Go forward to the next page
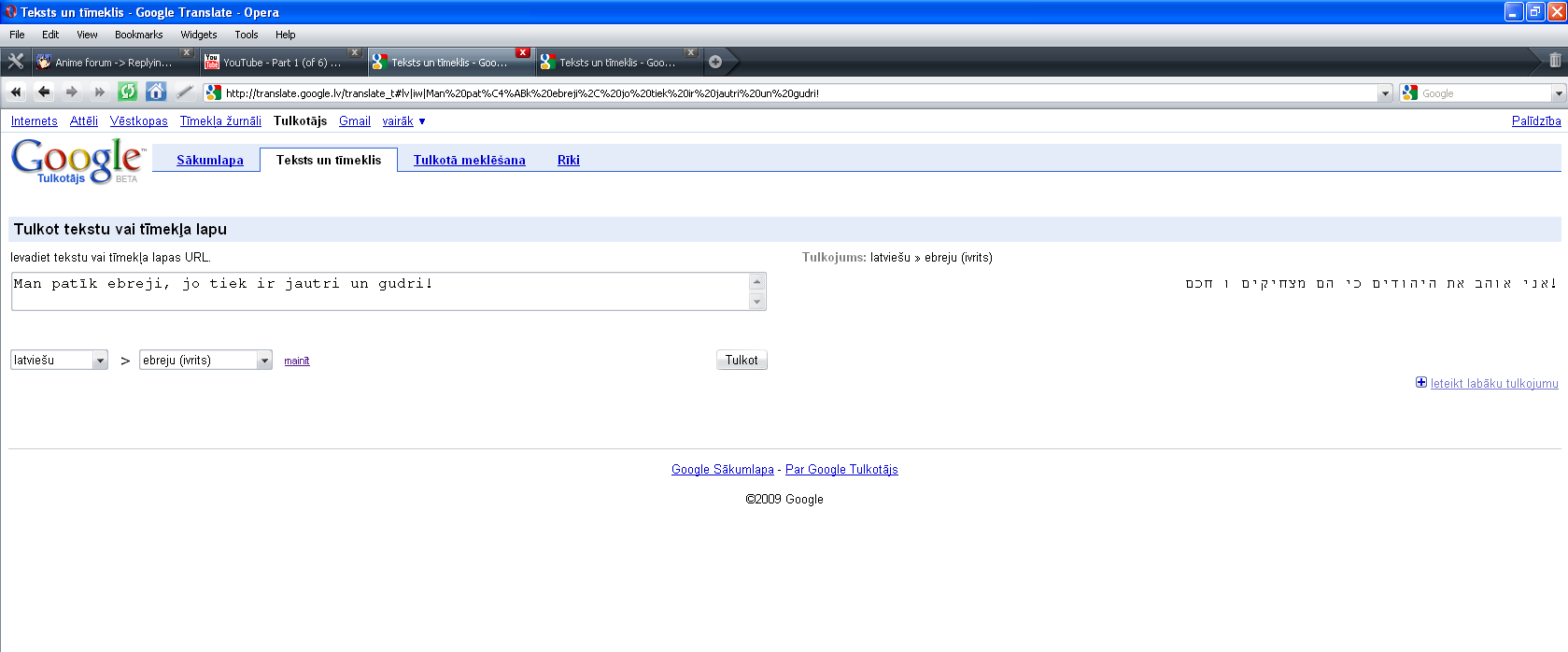 72,92
